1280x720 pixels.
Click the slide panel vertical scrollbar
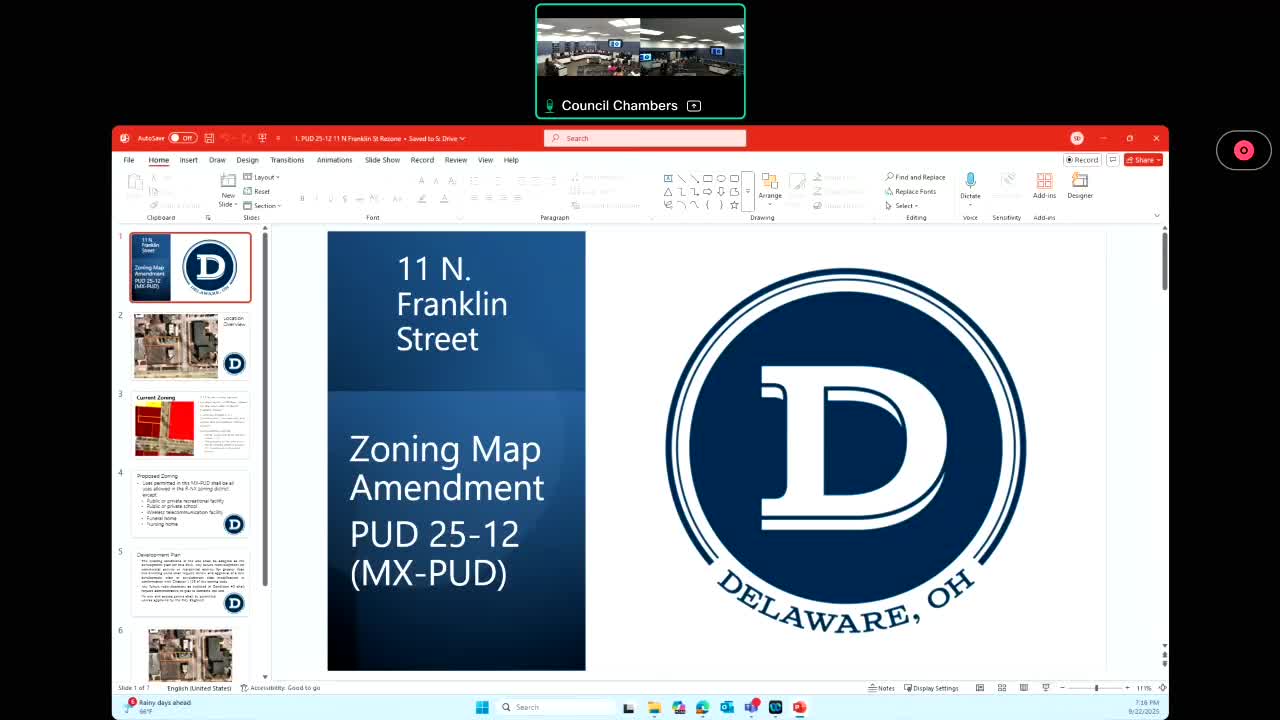point(265,410)
